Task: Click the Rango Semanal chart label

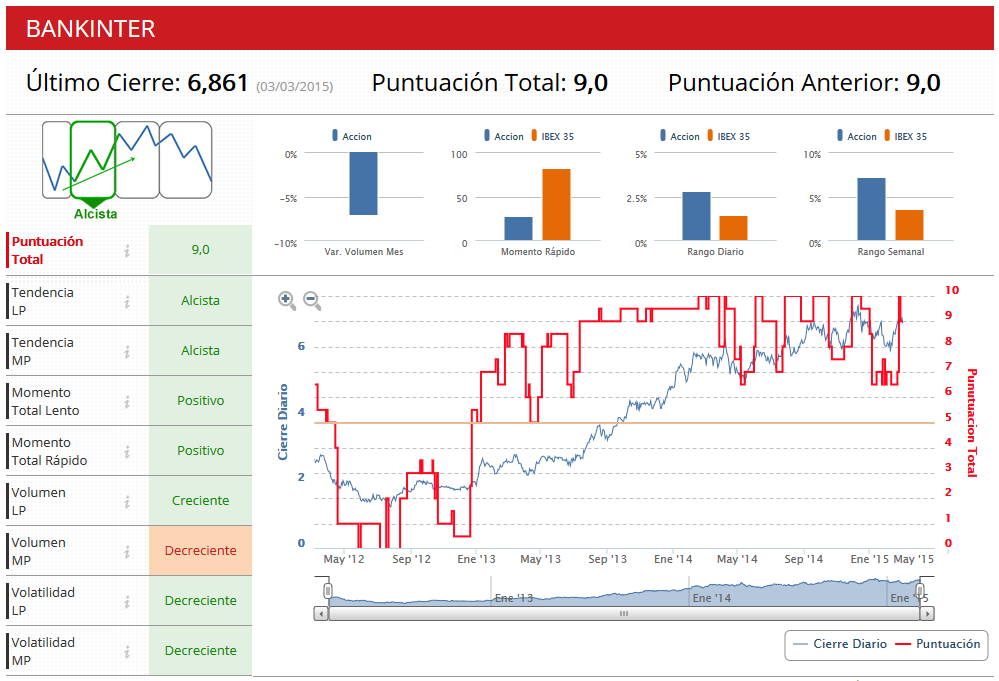Action: click(x=891, y=252)
